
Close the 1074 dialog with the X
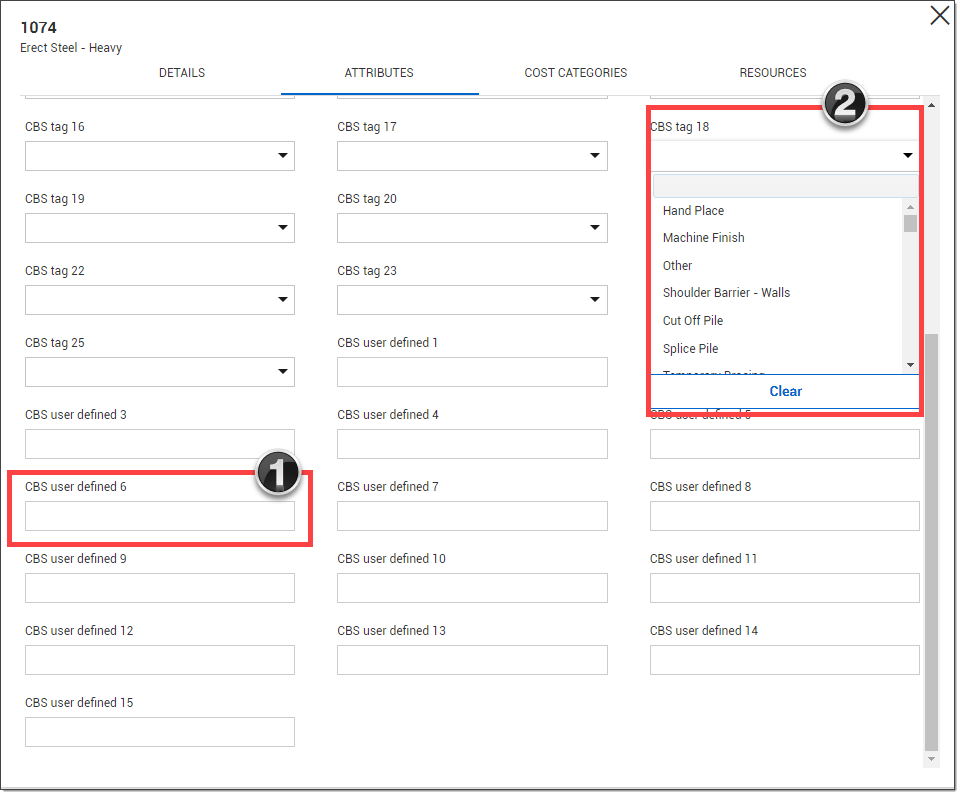pos(939,16)
